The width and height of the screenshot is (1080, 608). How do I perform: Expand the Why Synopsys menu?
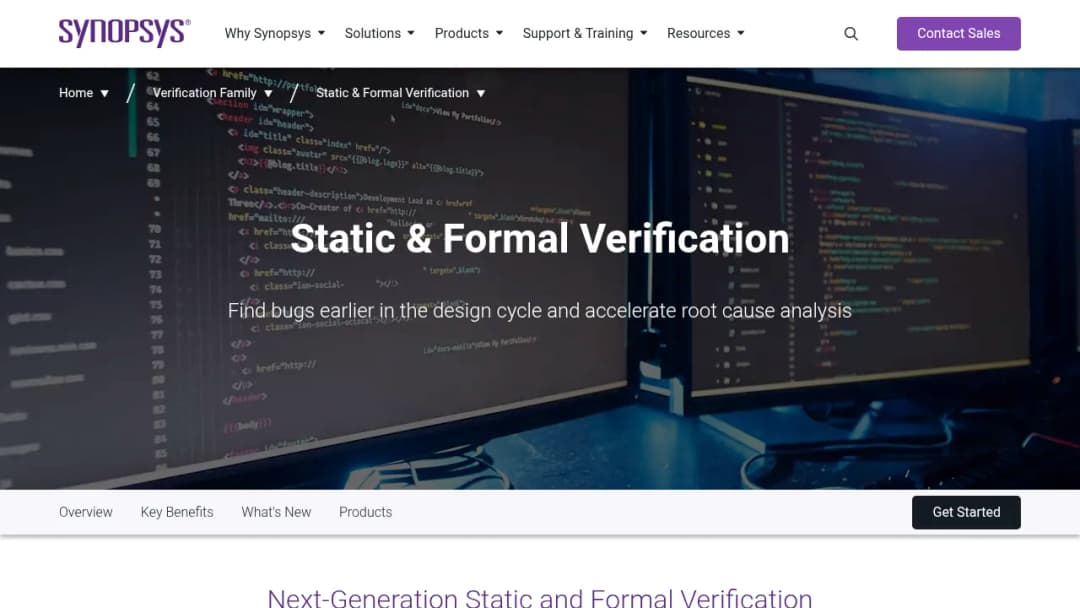point(274,33)
